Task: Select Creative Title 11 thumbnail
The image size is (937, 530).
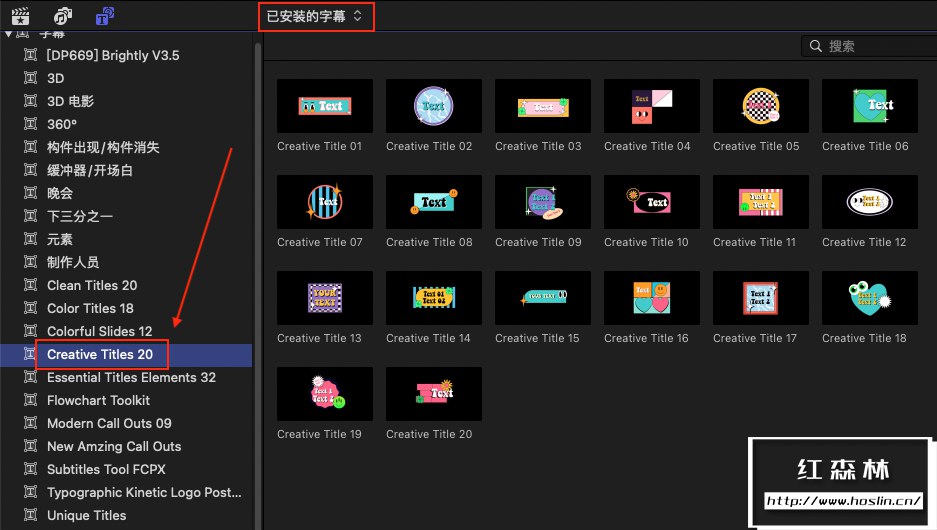Action: (x=761, y=202)
